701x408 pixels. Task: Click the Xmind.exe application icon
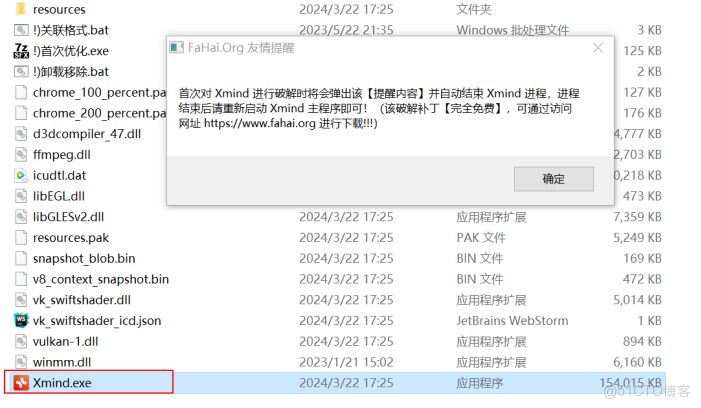[x=21, y=383]
